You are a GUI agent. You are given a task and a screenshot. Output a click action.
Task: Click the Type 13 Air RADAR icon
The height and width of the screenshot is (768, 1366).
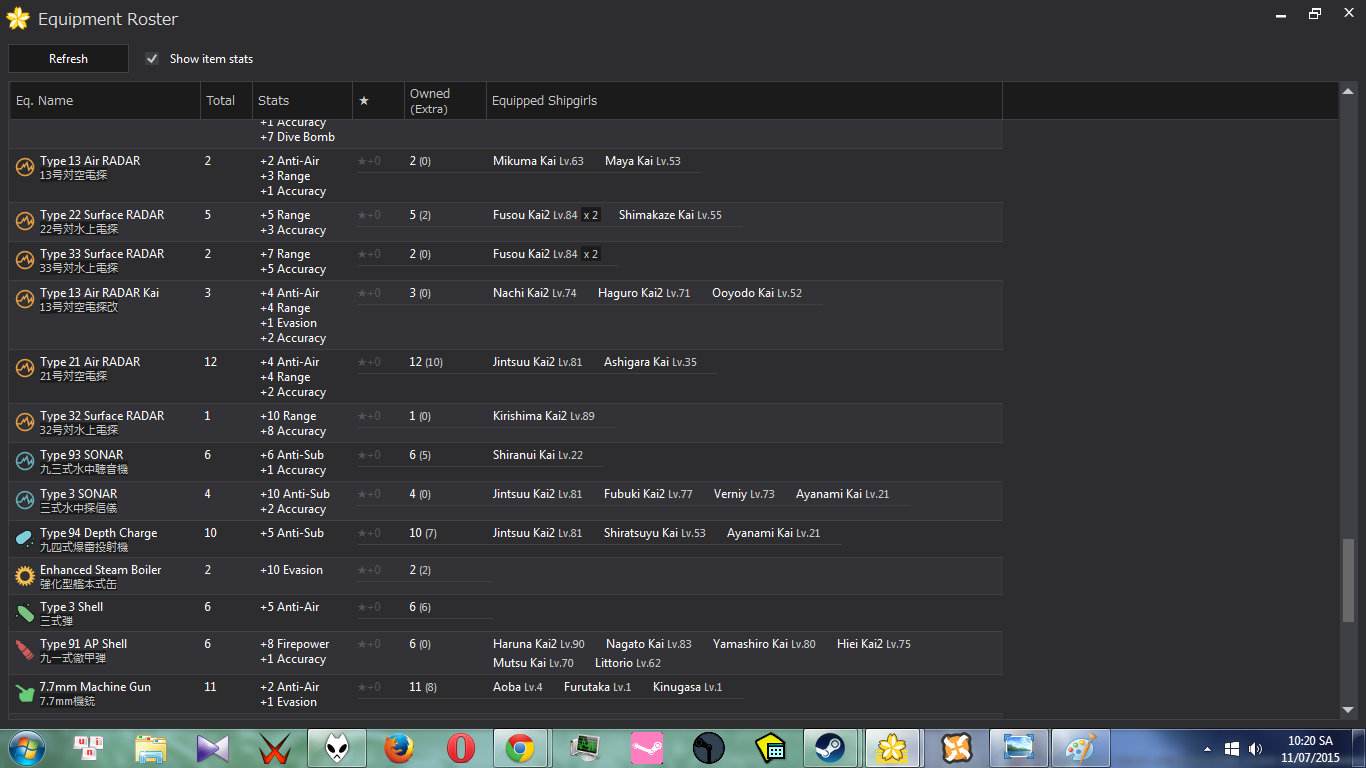coord(25,167)
